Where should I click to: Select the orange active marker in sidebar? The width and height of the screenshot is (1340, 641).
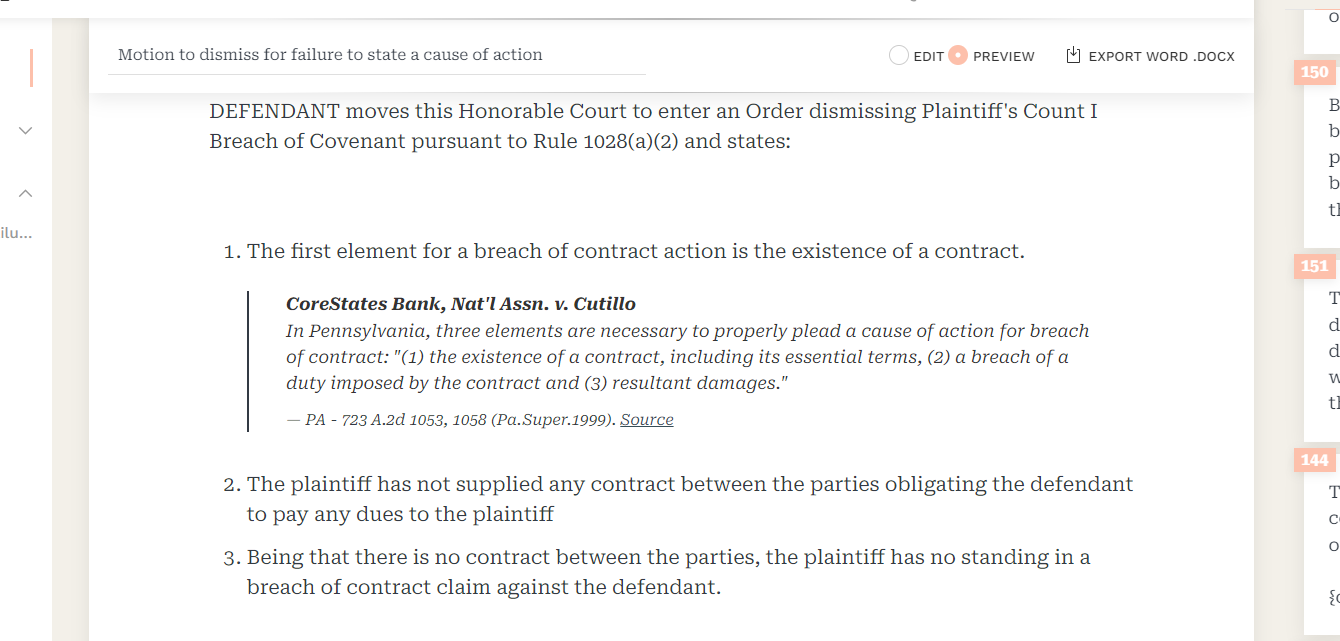click(31, 68)
